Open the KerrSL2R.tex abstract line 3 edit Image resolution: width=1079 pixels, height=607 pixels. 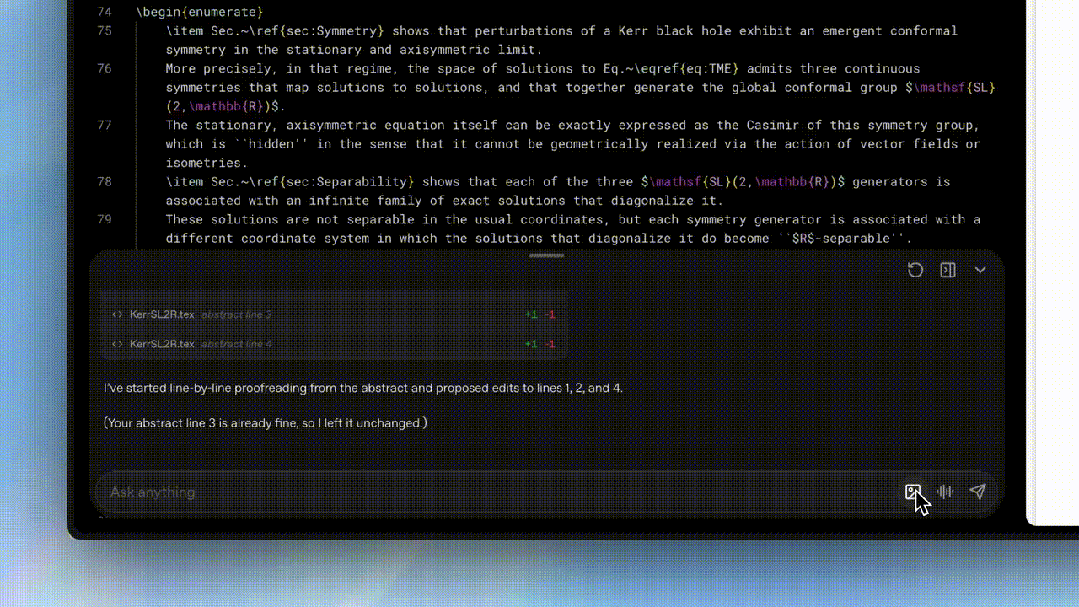click(x=200, y=315)
